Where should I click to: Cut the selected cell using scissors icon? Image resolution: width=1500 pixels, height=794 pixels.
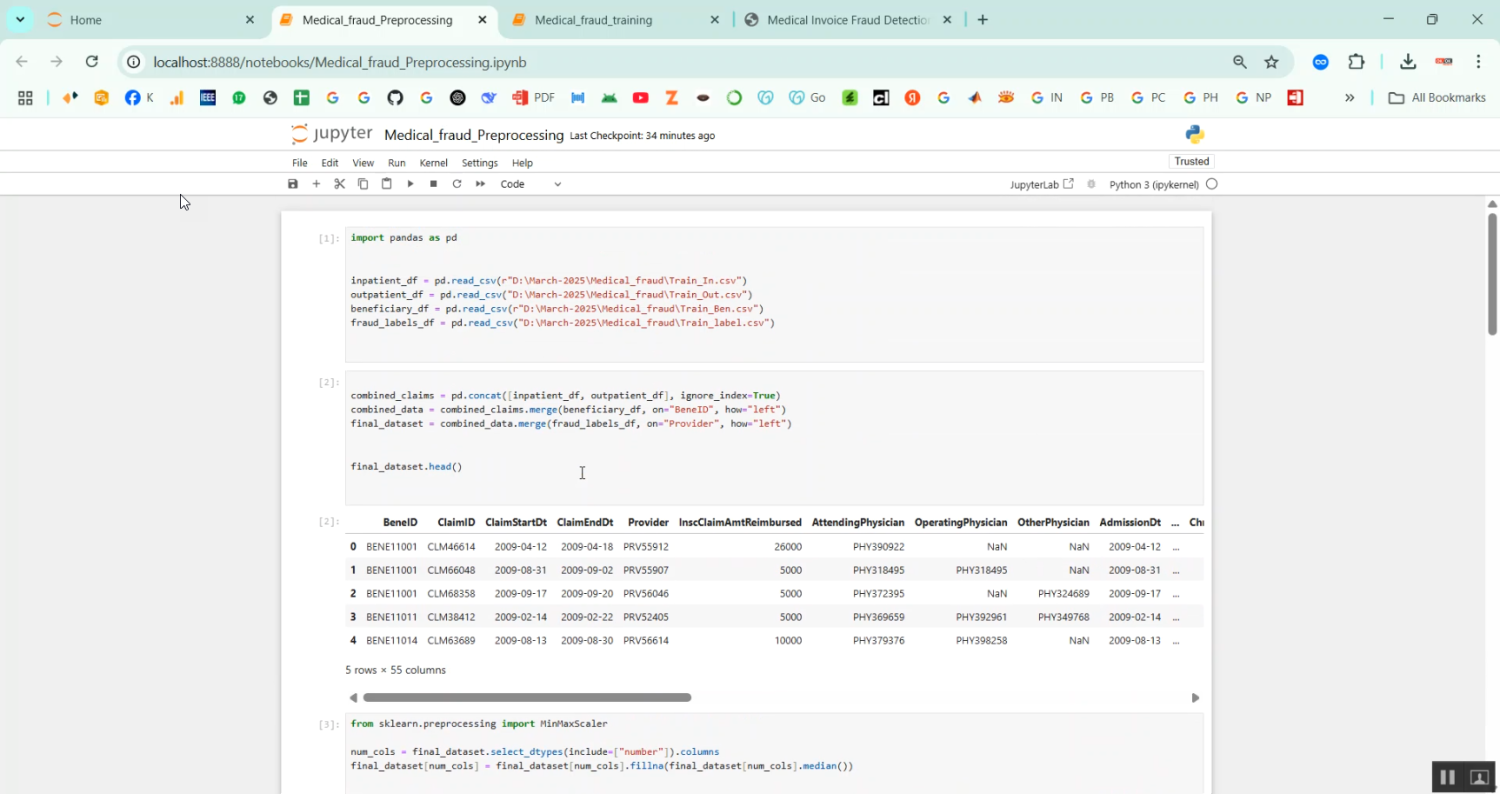(x=339, y=184)
